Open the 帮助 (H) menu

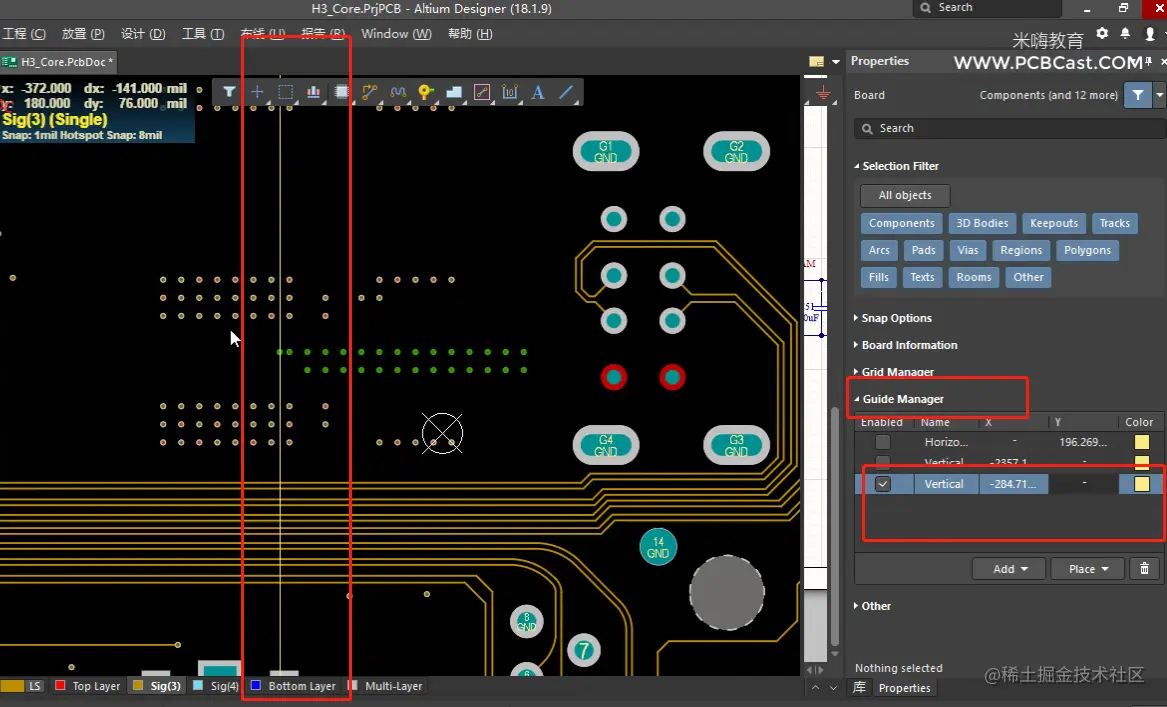pyautogui.click(x=470, y=34)
